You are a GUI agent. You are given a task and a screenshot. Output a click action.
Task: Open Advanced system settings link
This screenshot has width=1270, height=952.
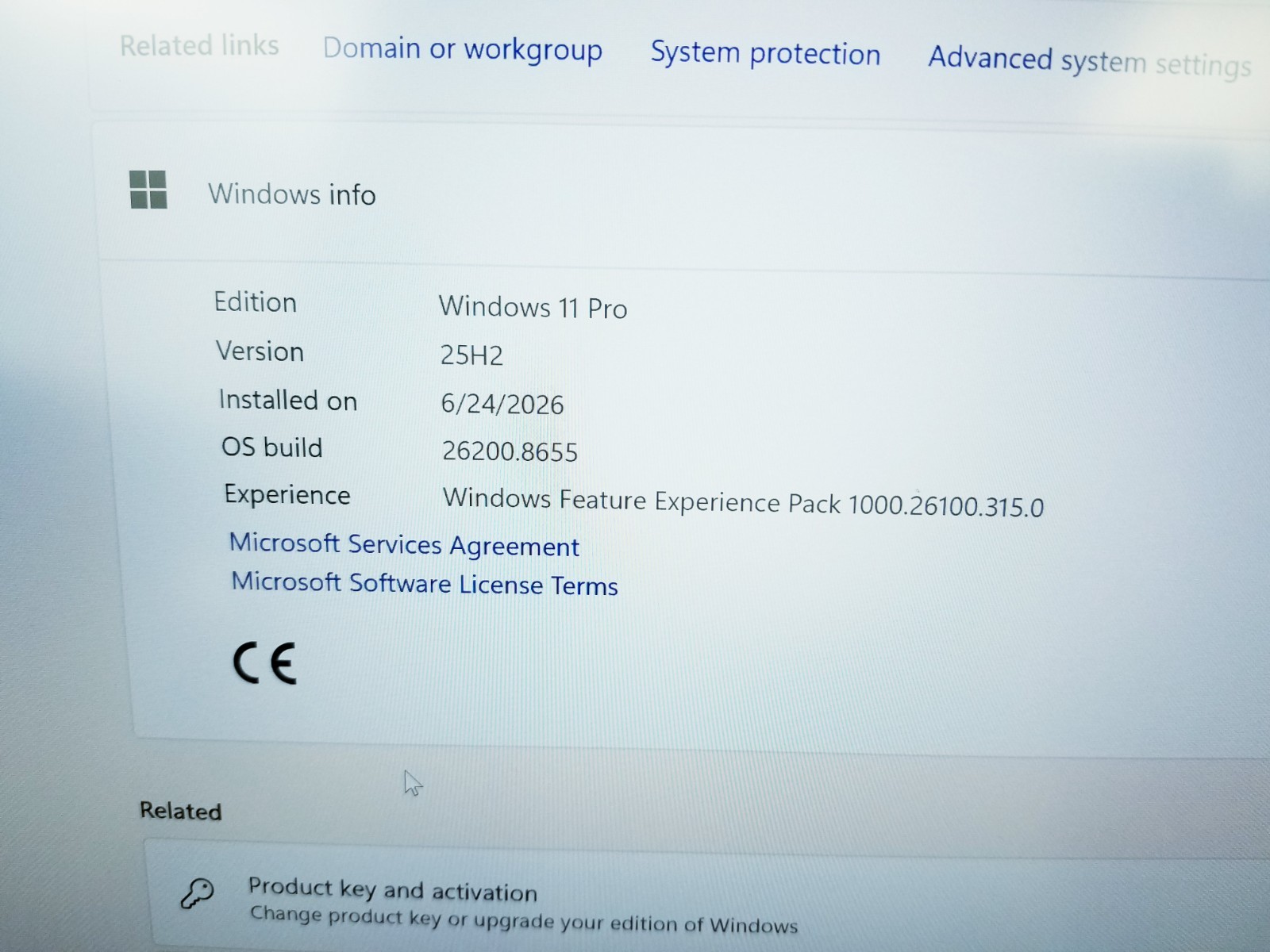[1090, 61]
